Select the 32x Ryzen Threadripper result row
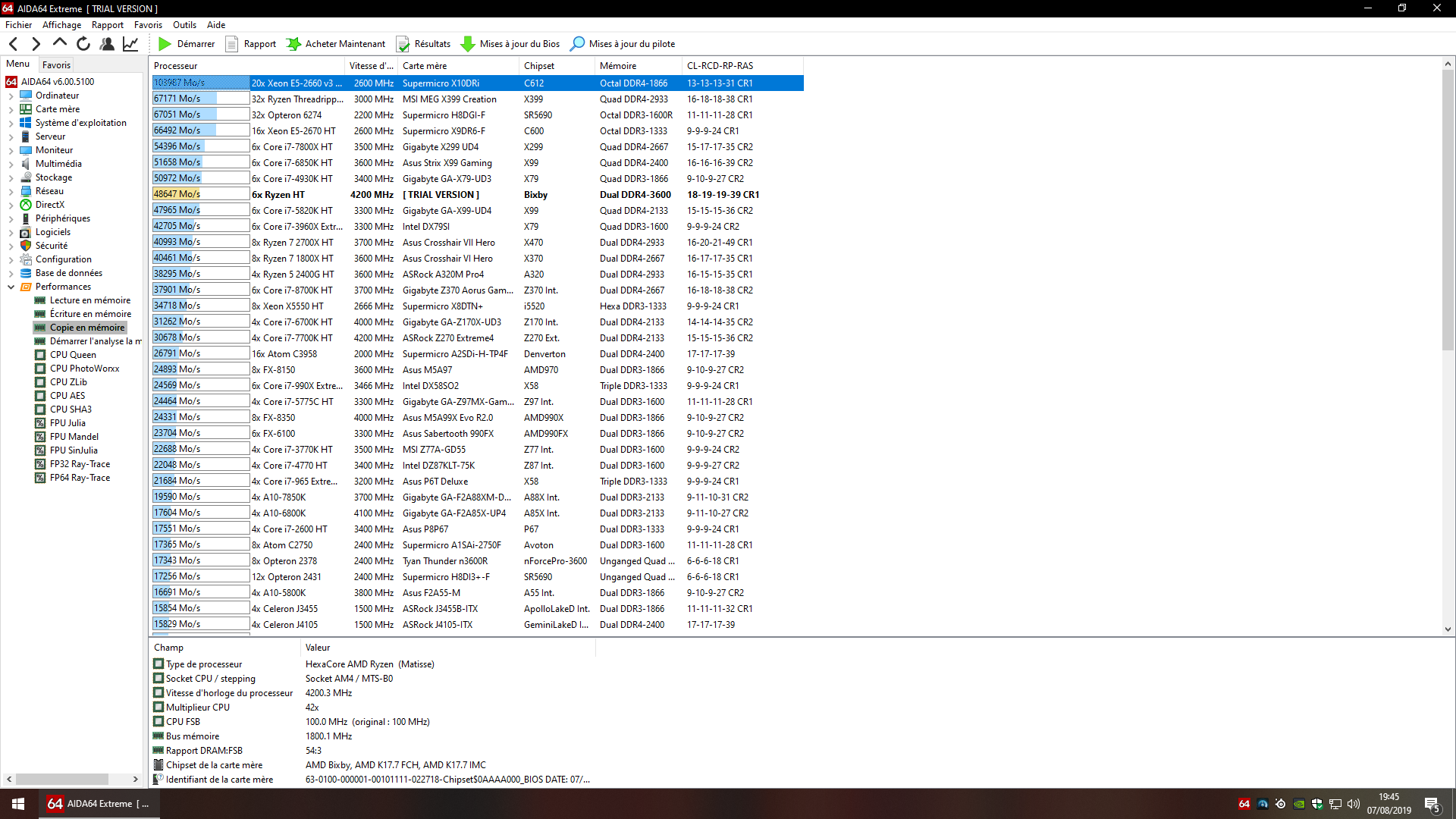This screenshot has height=819, width=1456. tap(478, 99)
